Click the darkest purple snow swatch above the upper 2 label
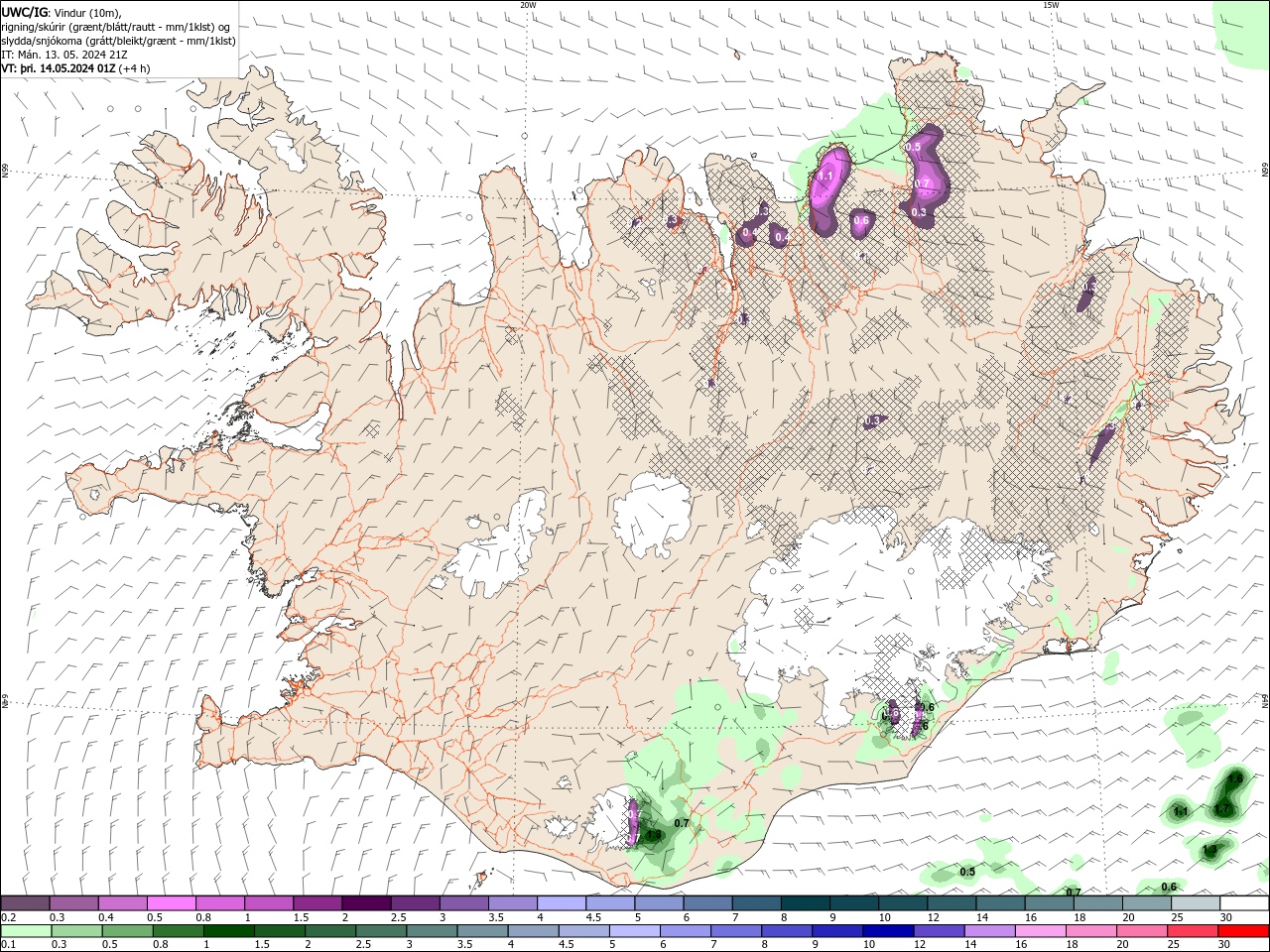1270x952 pixels. pos(367,902)
